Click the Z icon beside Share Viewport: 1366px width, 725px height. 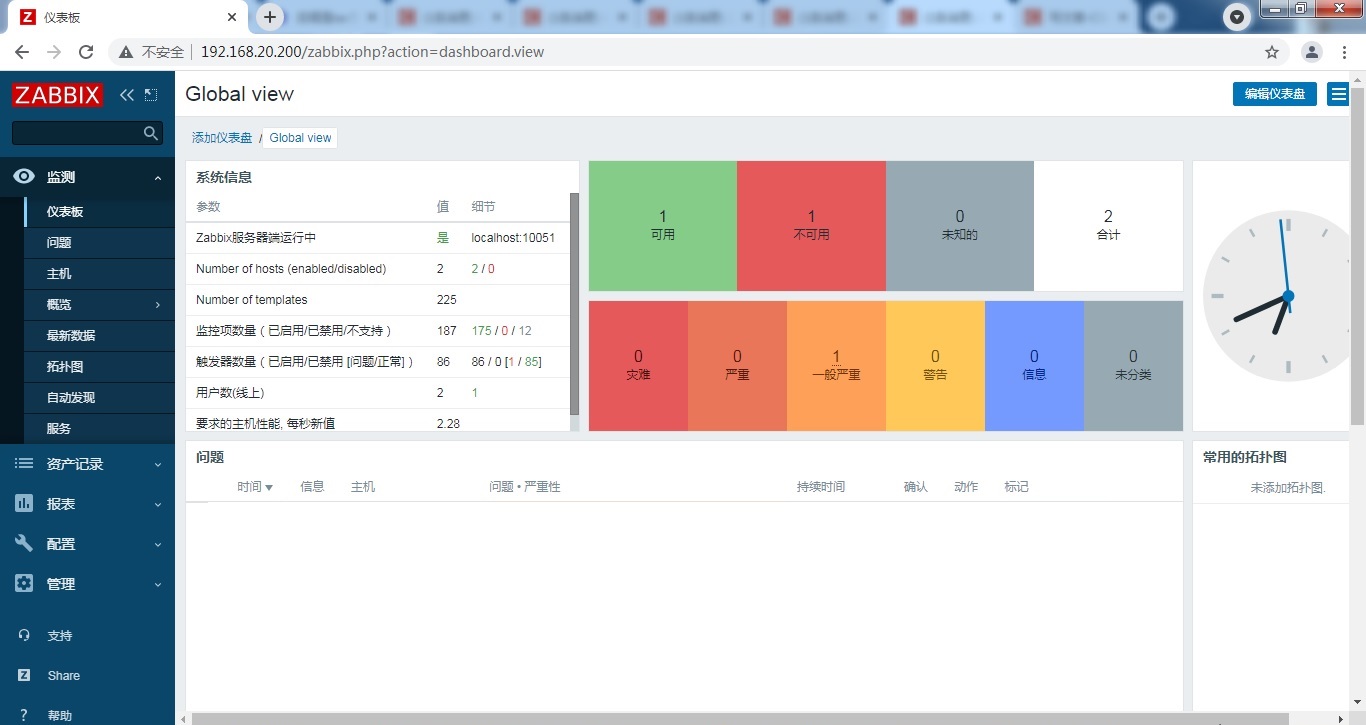click(24, 676)
